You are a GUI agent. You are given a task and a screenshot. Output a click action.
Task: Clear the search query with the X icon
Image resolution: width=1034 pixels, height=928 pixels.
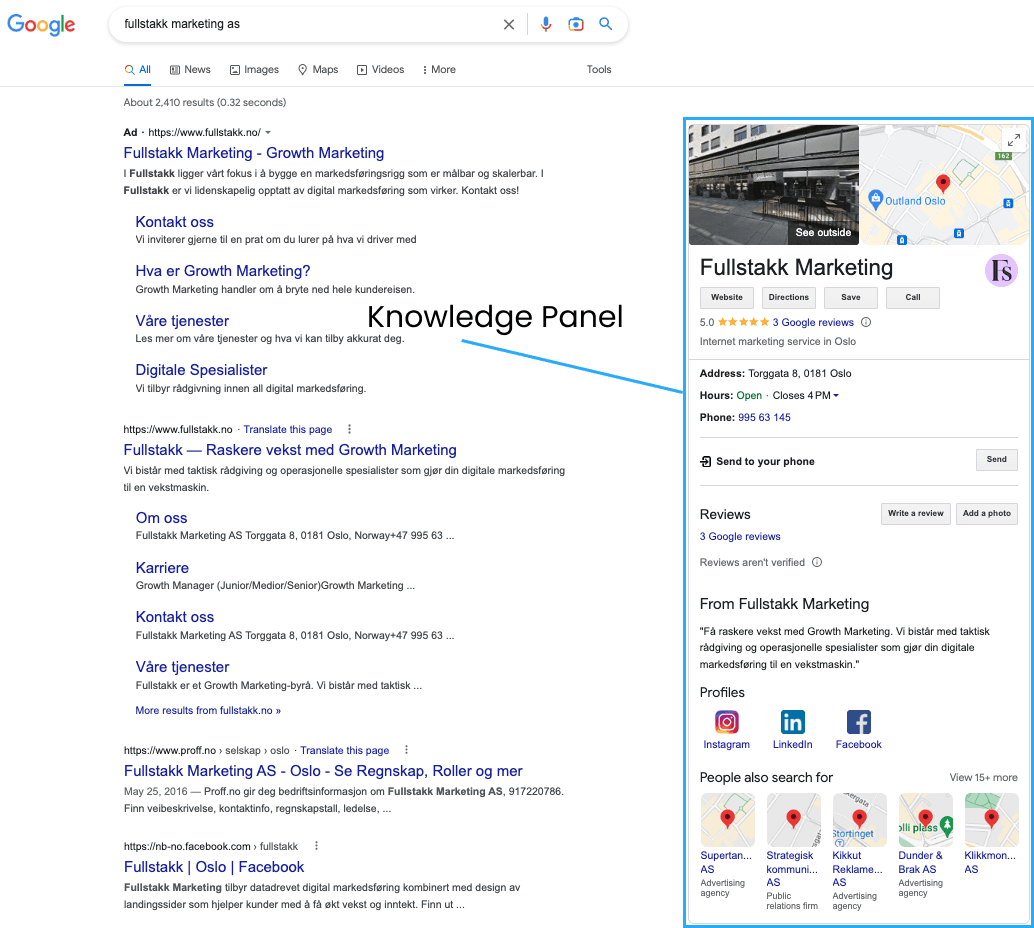tap(508, 24)
